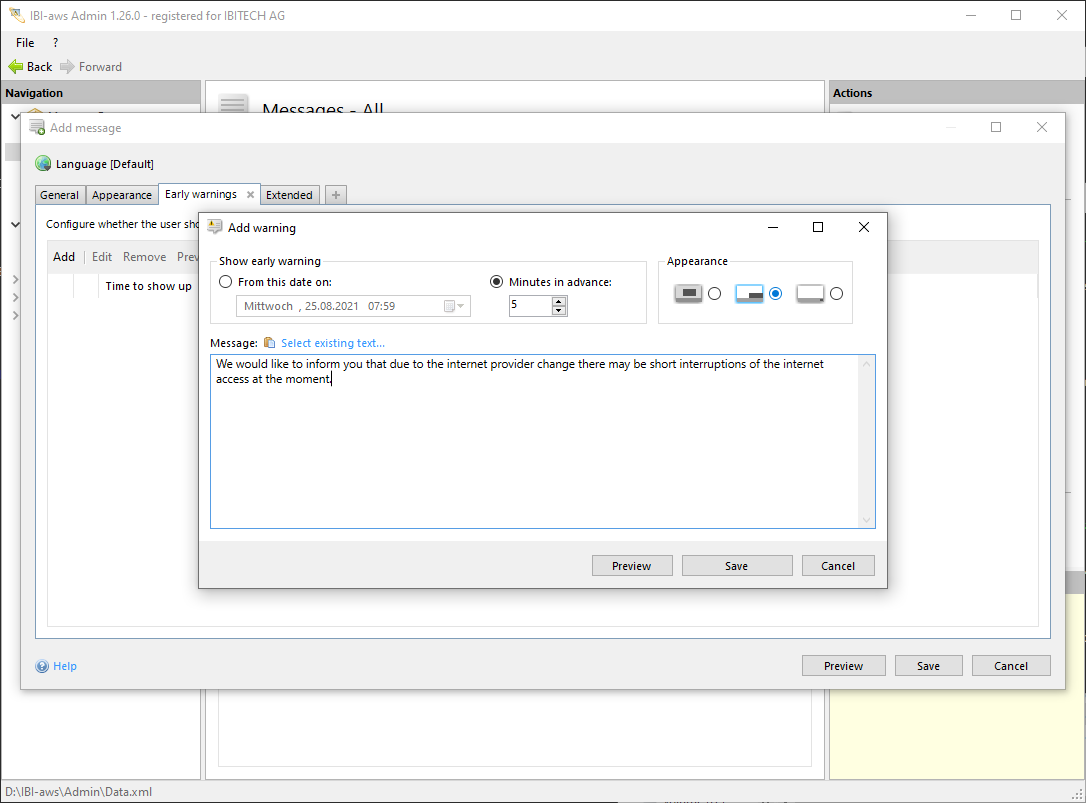Click the plus icon to add new tab
Screen dimensions: 1086x803
coord(337,195)
